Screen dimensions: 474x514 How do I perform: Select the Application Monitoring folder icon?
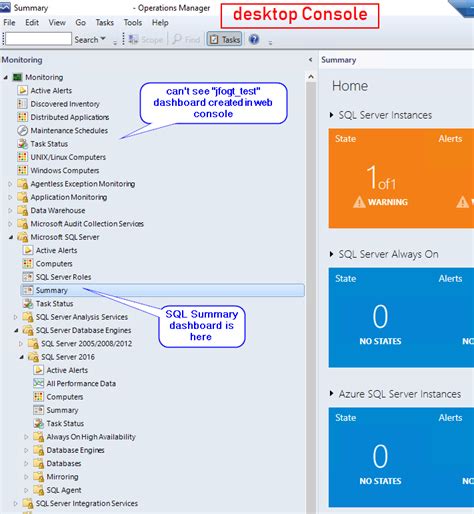click(22, 197)
